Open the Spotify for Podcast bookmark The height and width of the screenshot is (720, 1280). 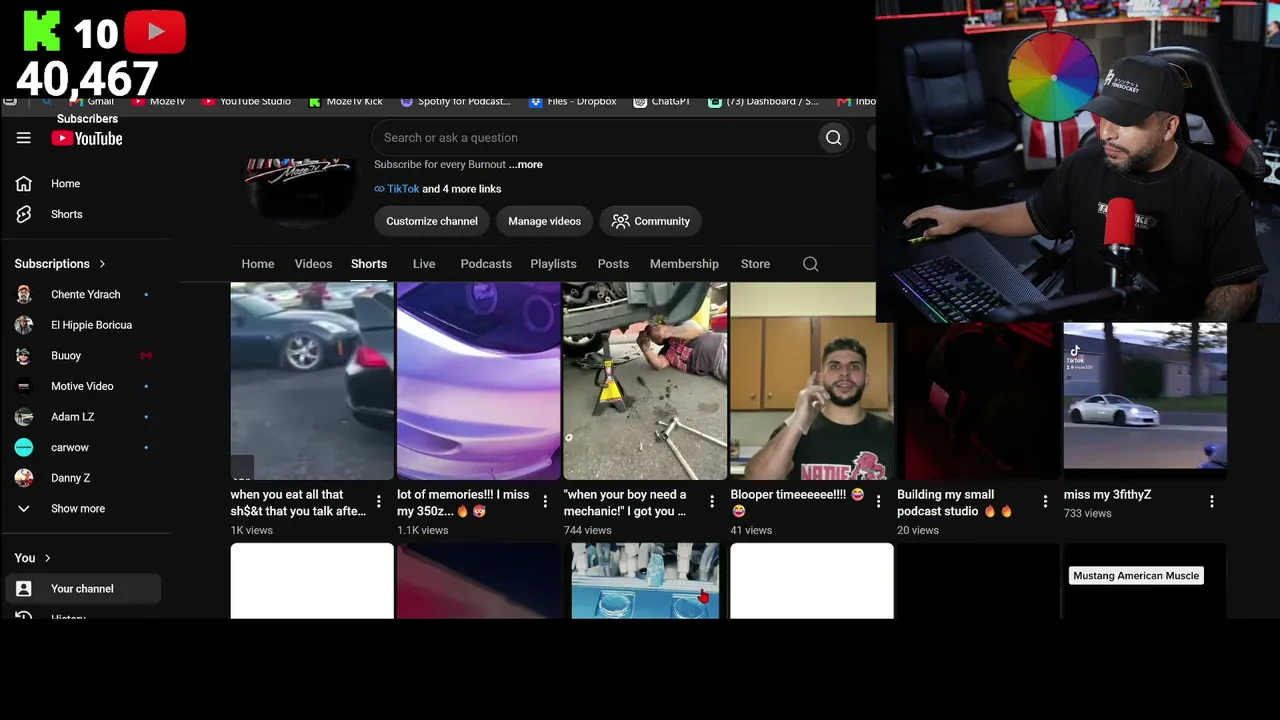tap(456, 101)
